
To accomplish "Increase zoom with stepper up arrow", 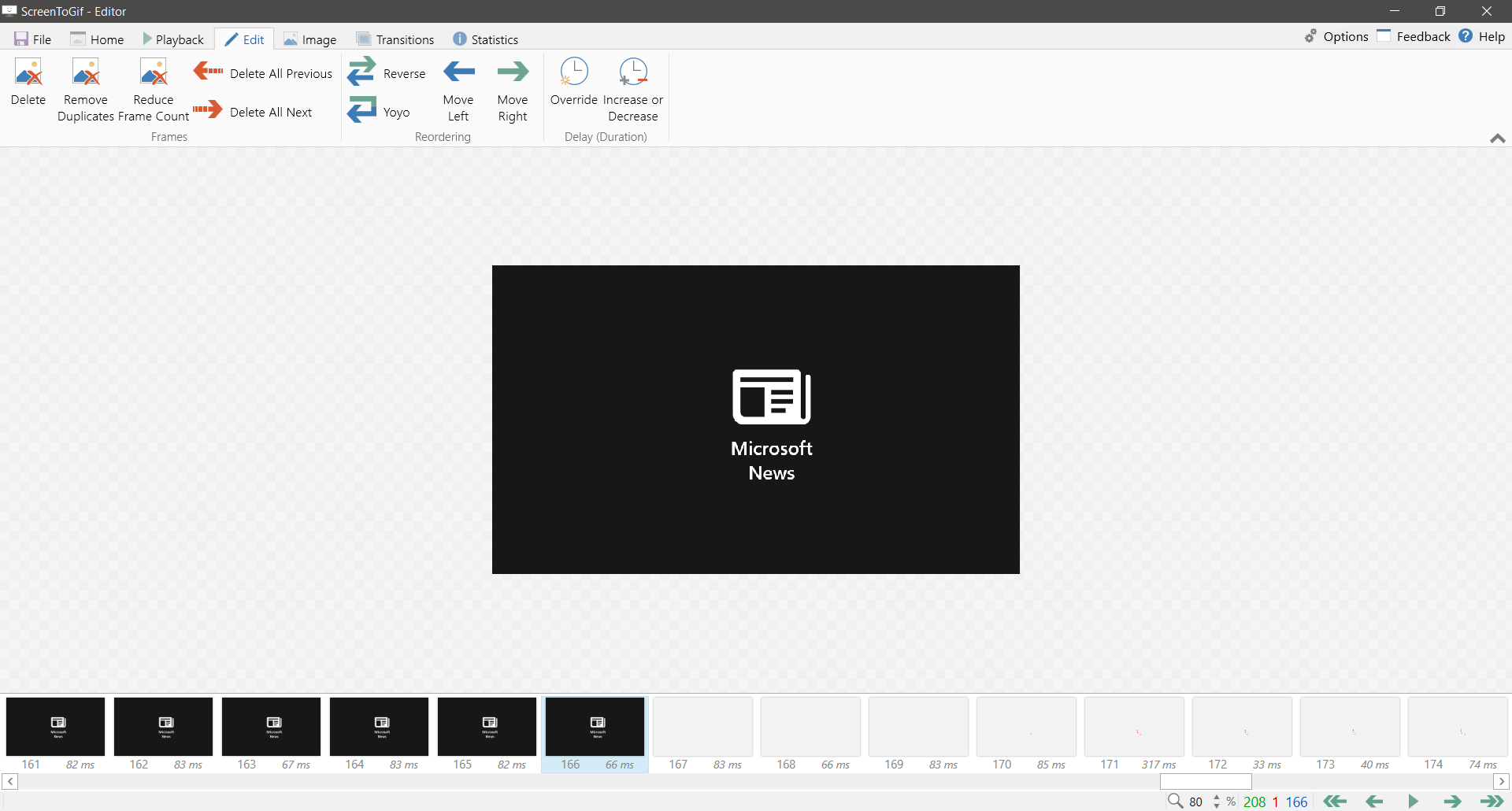I will [1217, 798].
